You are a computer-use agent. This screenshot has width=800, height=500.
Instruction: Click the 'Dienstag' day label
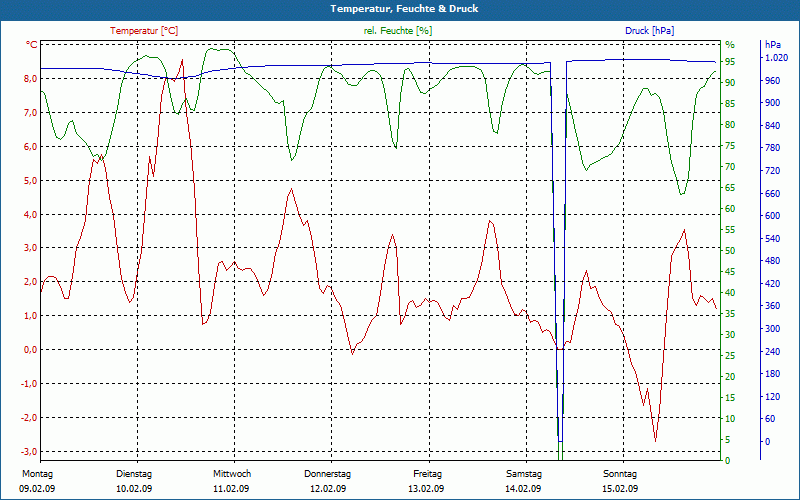pyautogui.click(x=134, y=474)
